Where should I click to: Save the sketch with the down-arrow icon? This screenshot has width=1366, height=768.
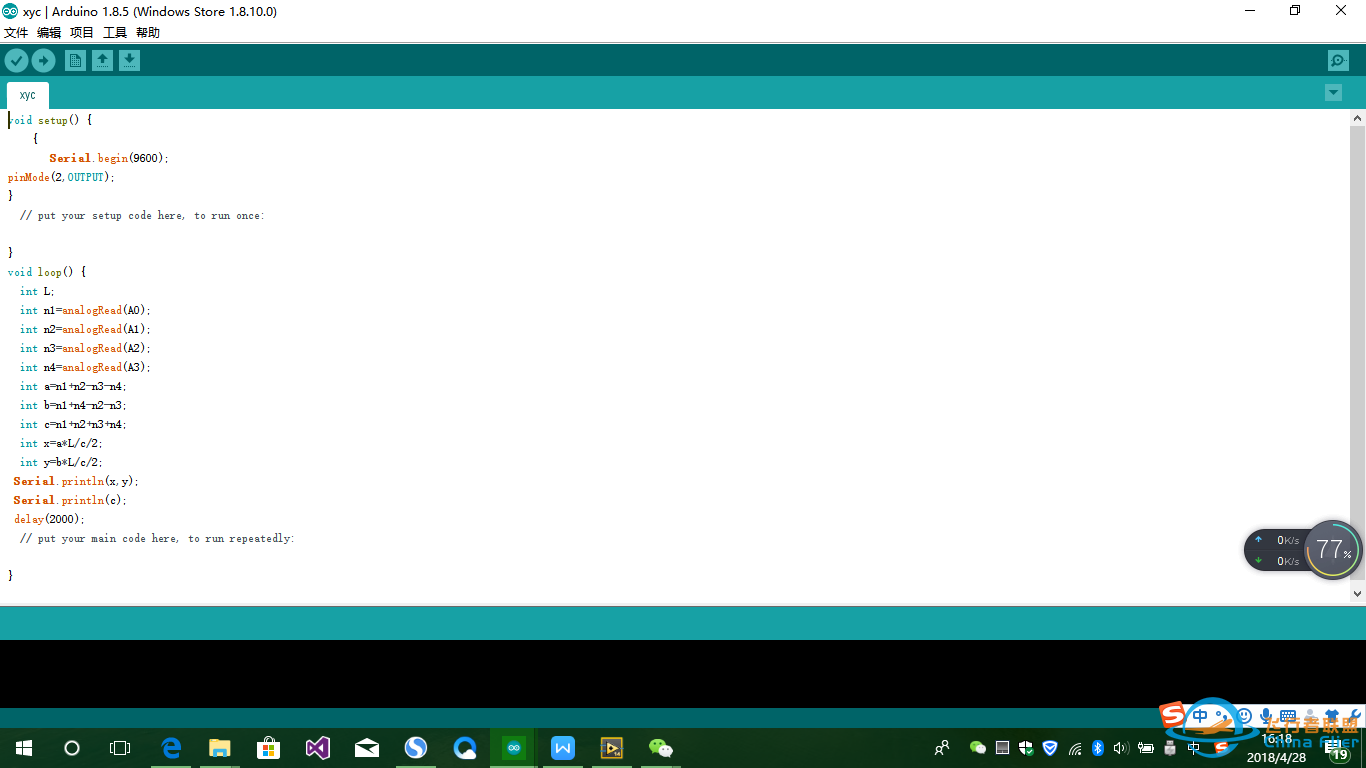tap(129, 61)
